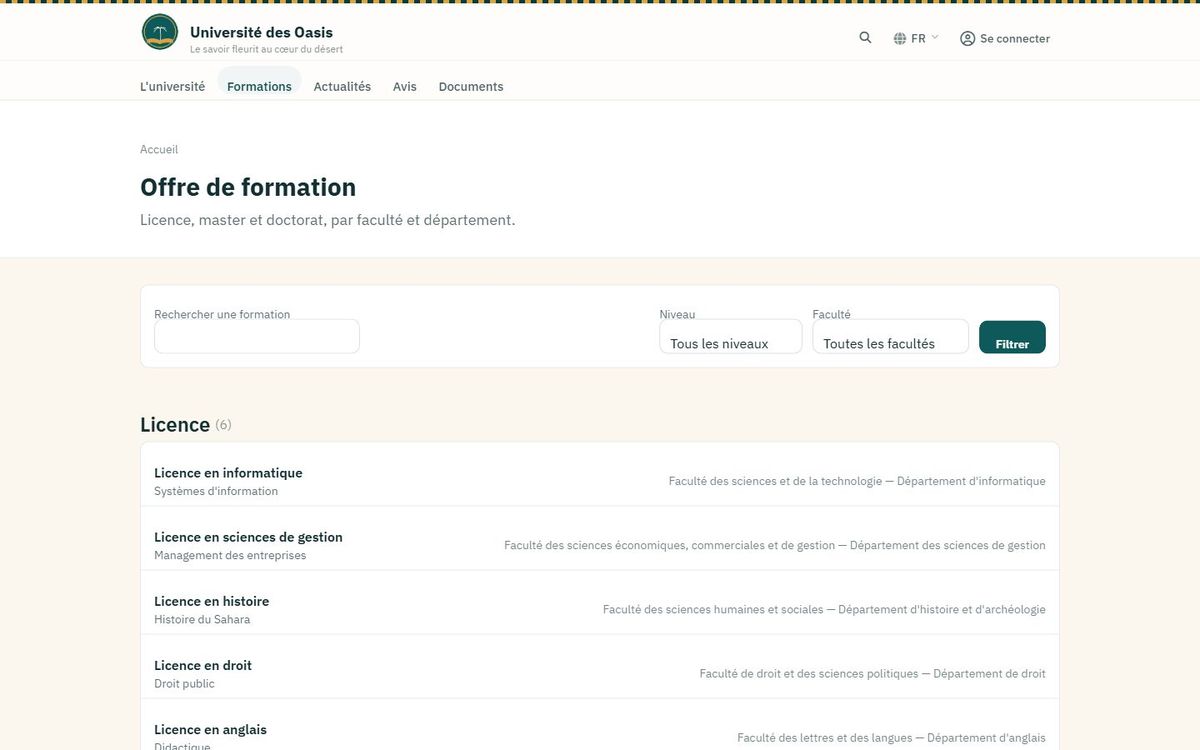Open the Documents menu item
The width and height of the screenshot is (1200, 750).
(x=471, y=87)
